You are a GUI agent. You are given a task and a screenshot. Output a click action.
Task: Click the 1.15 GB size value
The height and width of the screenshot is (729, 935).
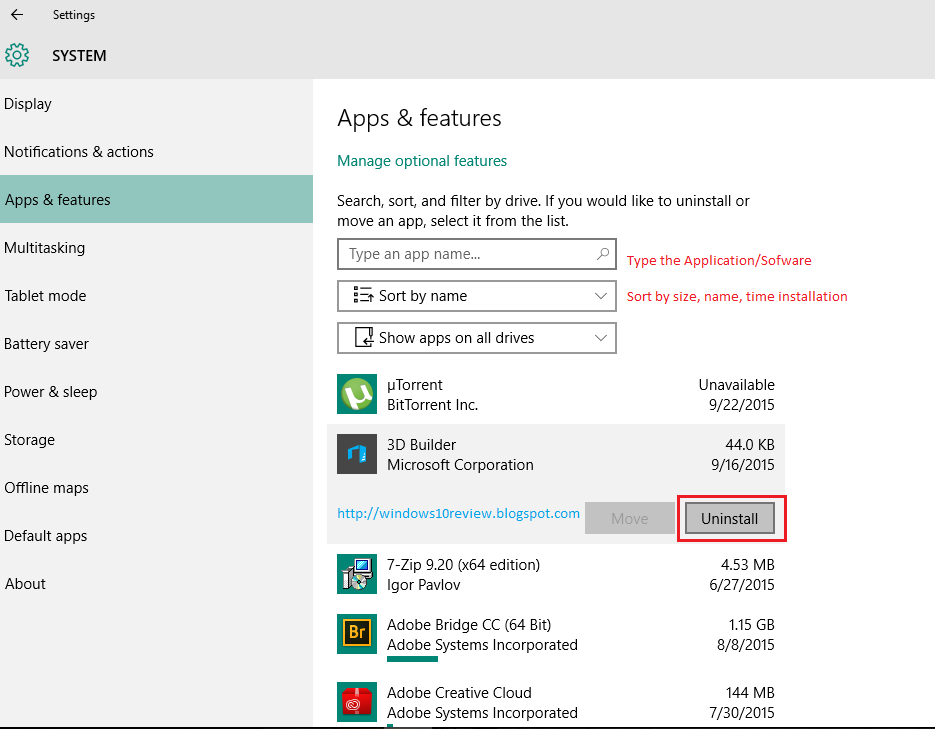click(751, 625)
